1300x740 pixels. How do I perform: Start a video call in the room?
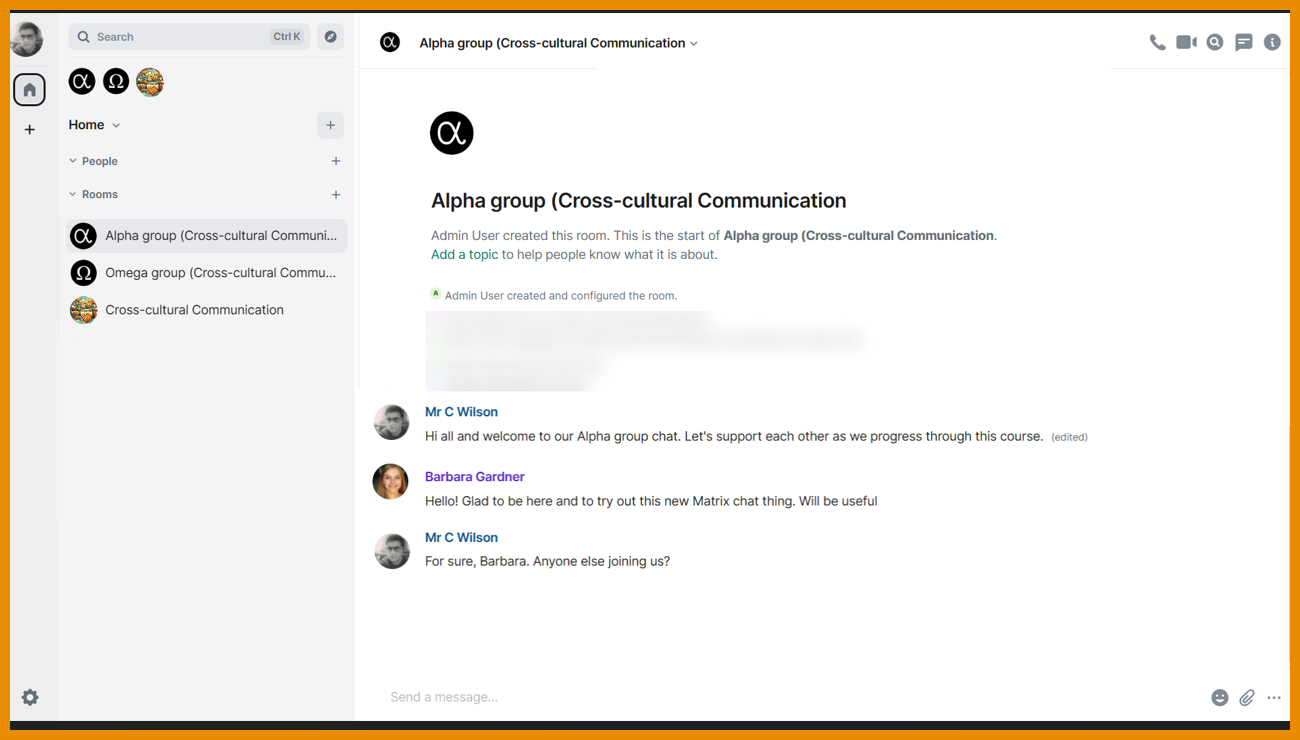[x=1186, y=43]
